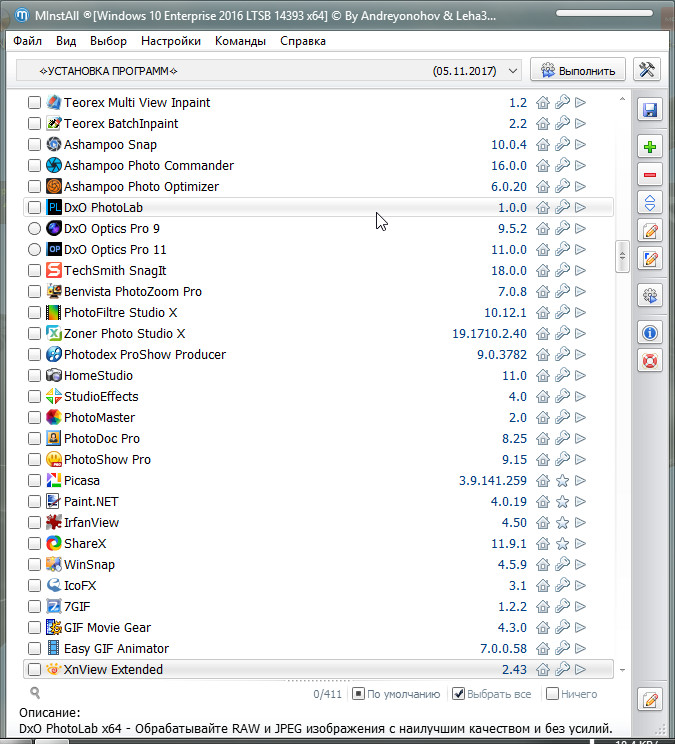Screen dimensions: 675x744
Task: Toggle the 'Ничего' checkbox
Action: (552, 694)
